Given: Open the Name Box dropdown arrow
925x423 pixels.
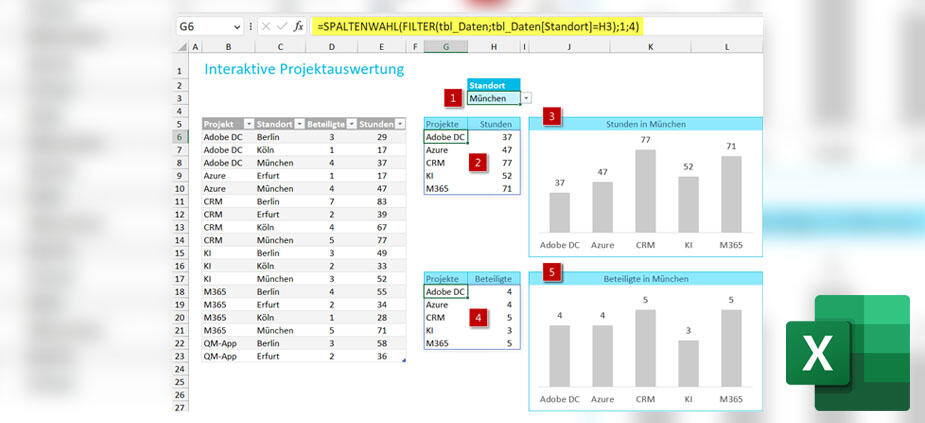Looking at the screenshot, I should tap(236, 26).
